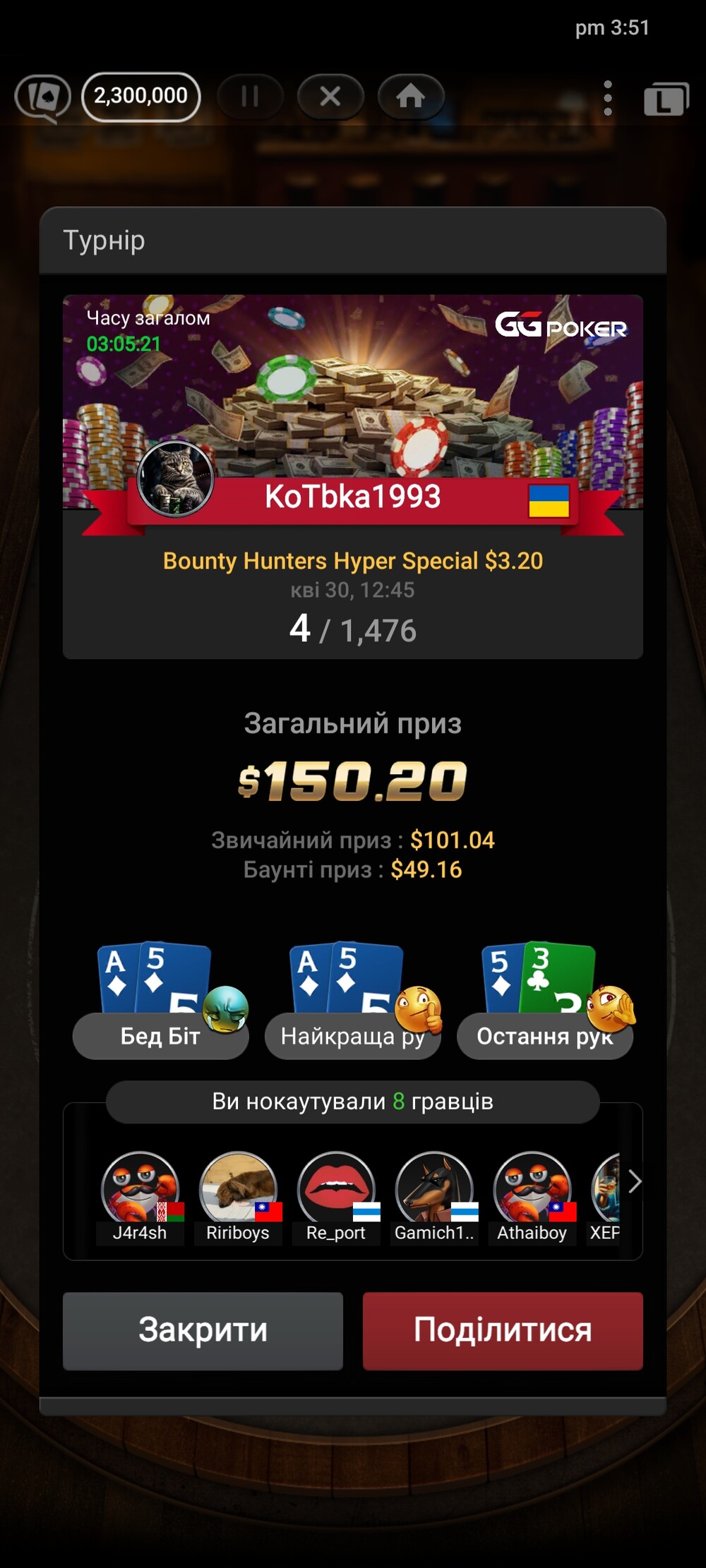This screenshot has height=1568, width=706.
Task: Open the card chat bubble icon
Action: (43, 97)
